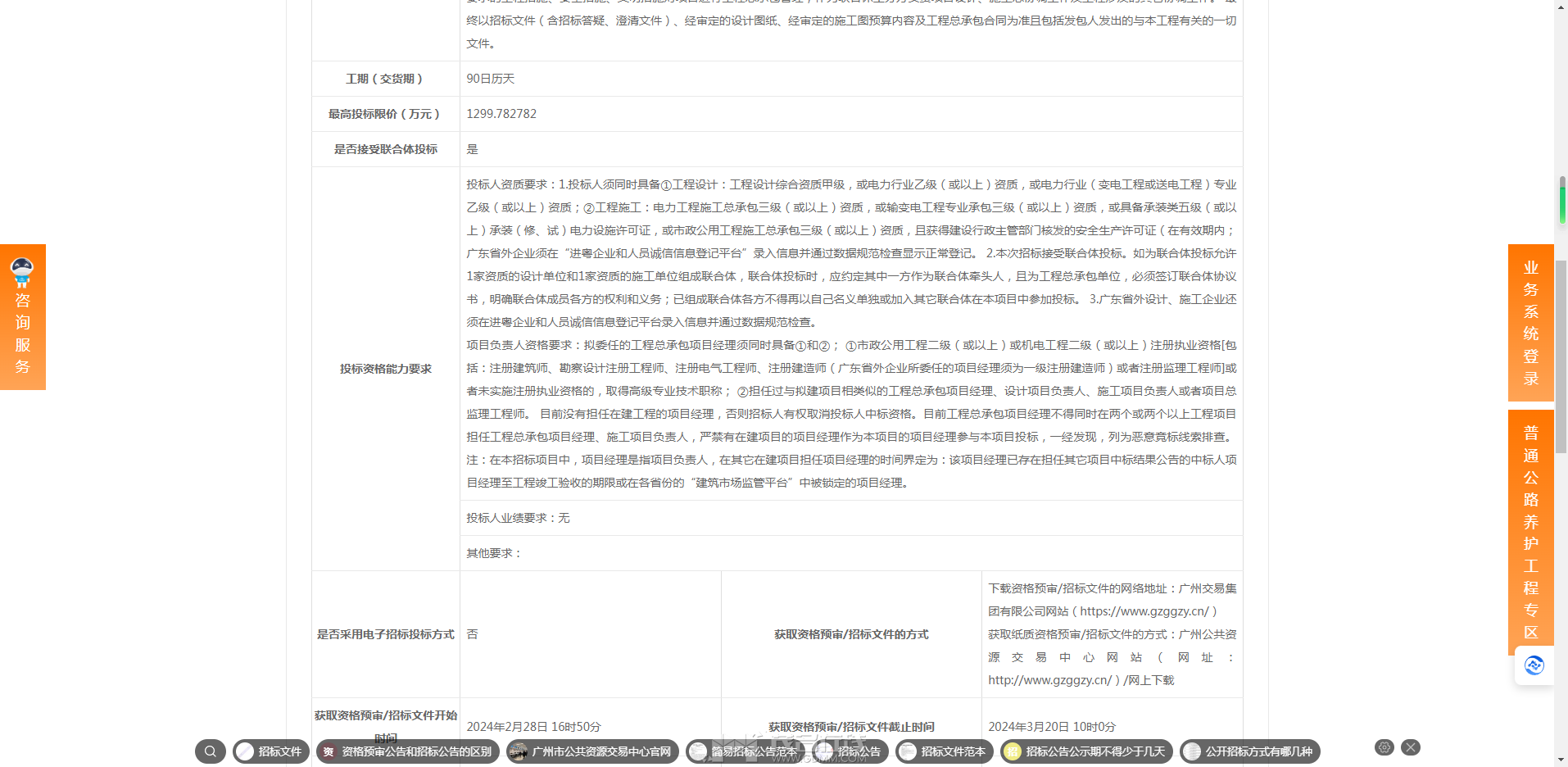
Task: Select 公开招标方式有哪几种 suggestion chip
Action: 1250,751
